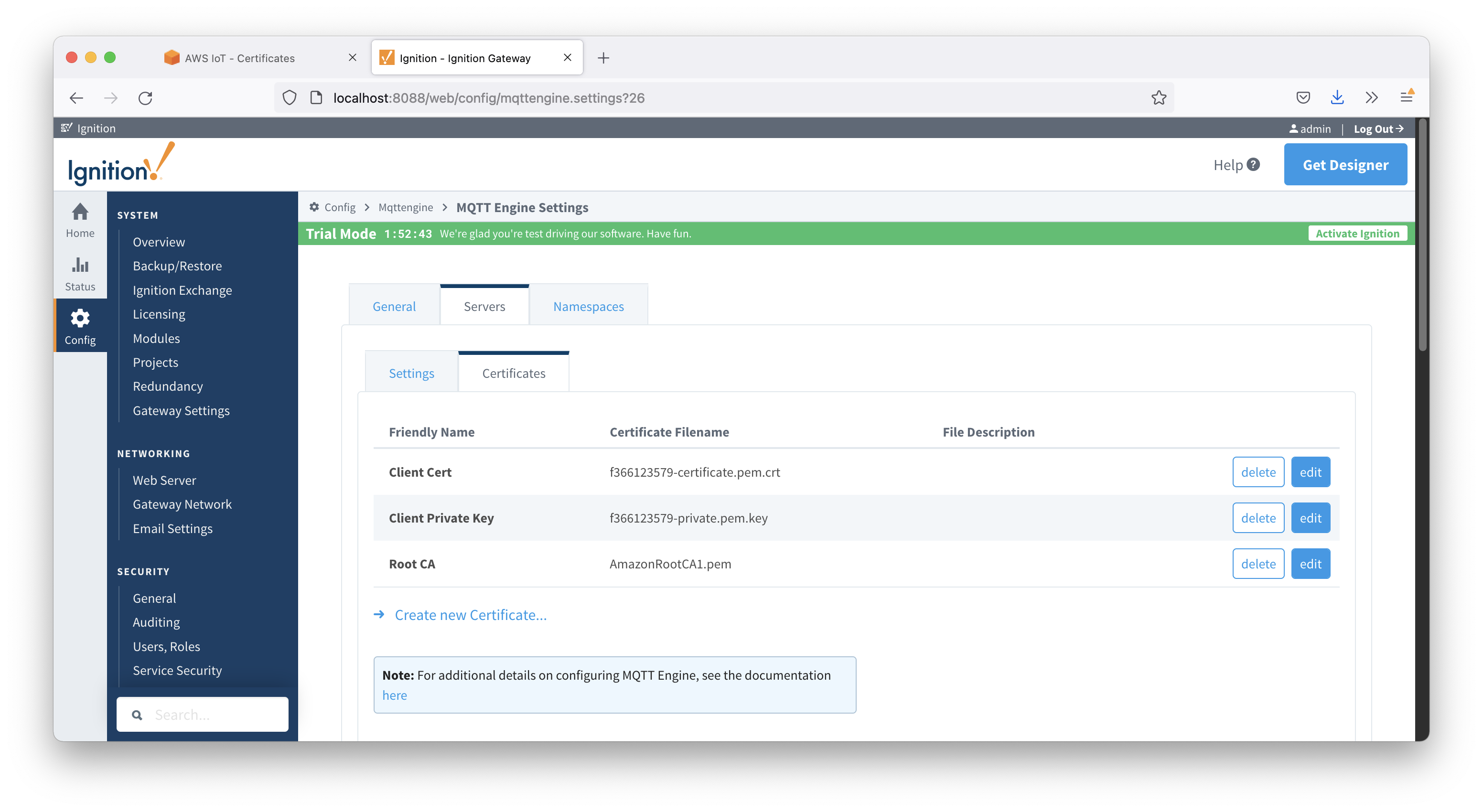This screenshot has height=812, width=1483.
Task: Click the Help question mark icon
Action: [1253, 165]
